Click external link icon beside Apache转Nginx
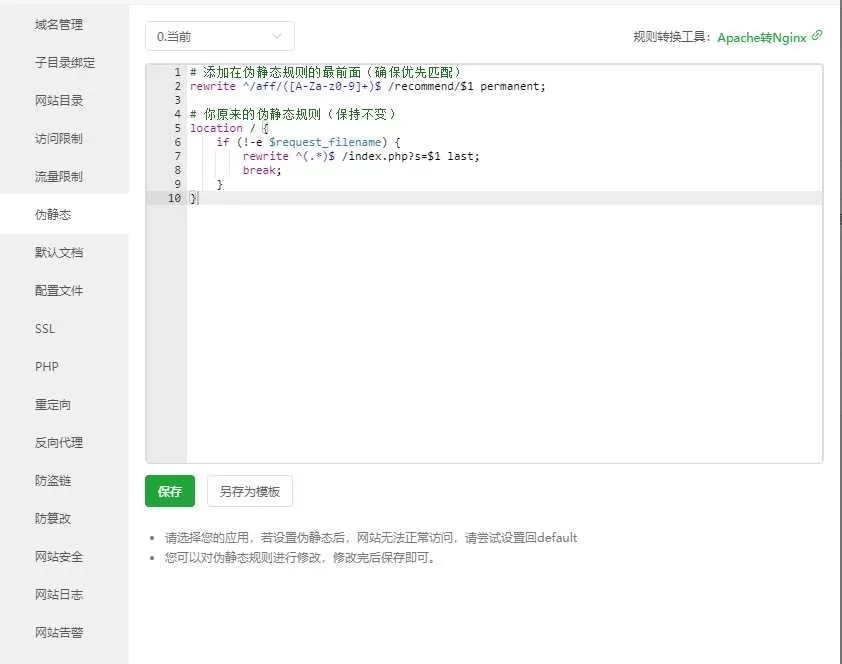The height and width of the screenshot is (664, 842). coord(817,35)
